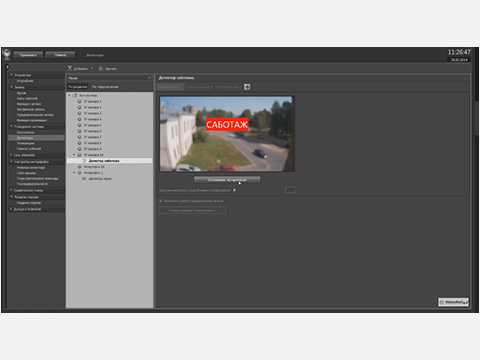Click the magnifier icon in the search field
Screen dimensions: 480x360
pyautogui.click(x=150, y=78)
